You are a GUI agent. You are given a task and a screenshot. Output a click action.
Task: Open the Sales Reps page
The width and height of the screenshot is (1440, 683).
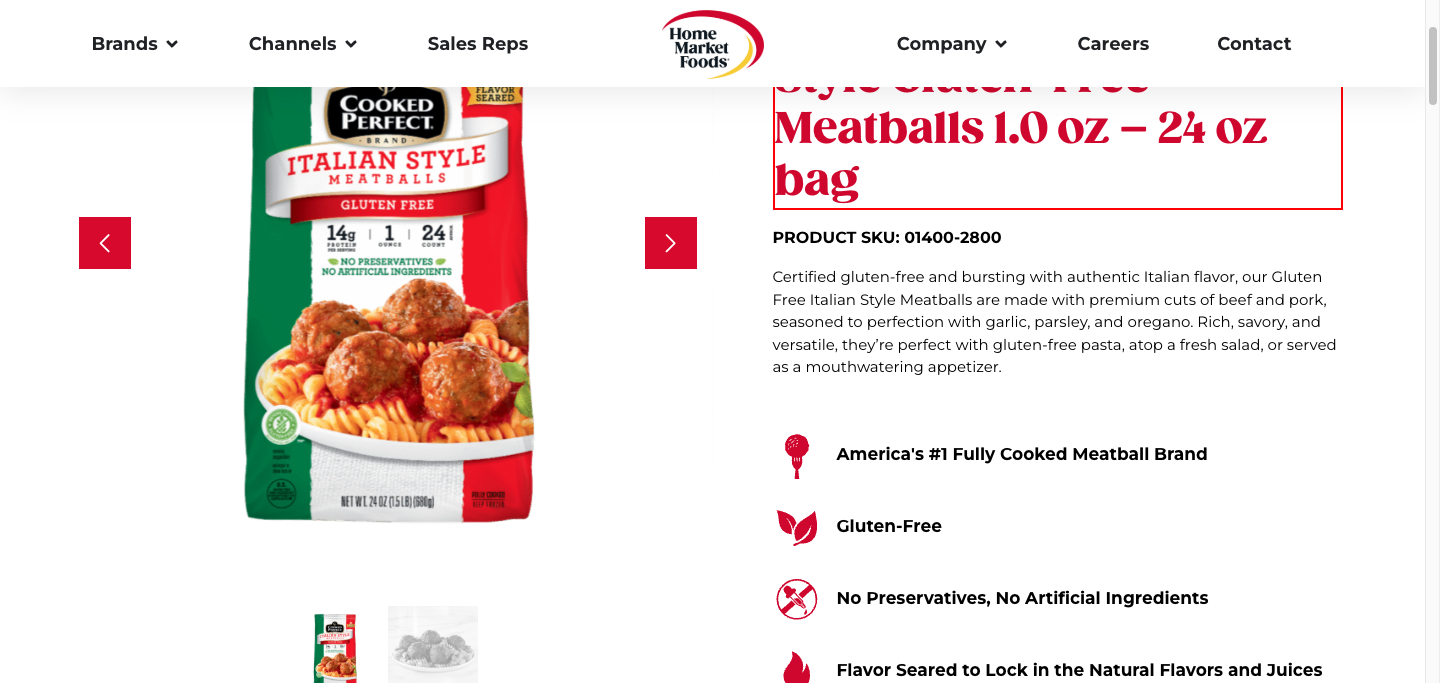click(x=478, y=44)
